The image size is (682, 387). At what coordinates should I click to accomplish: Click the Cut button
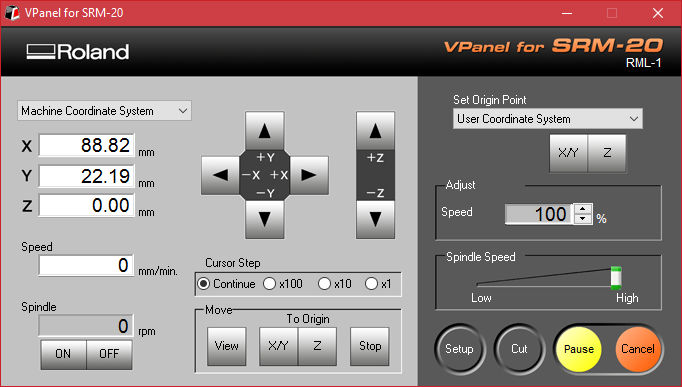519,349
